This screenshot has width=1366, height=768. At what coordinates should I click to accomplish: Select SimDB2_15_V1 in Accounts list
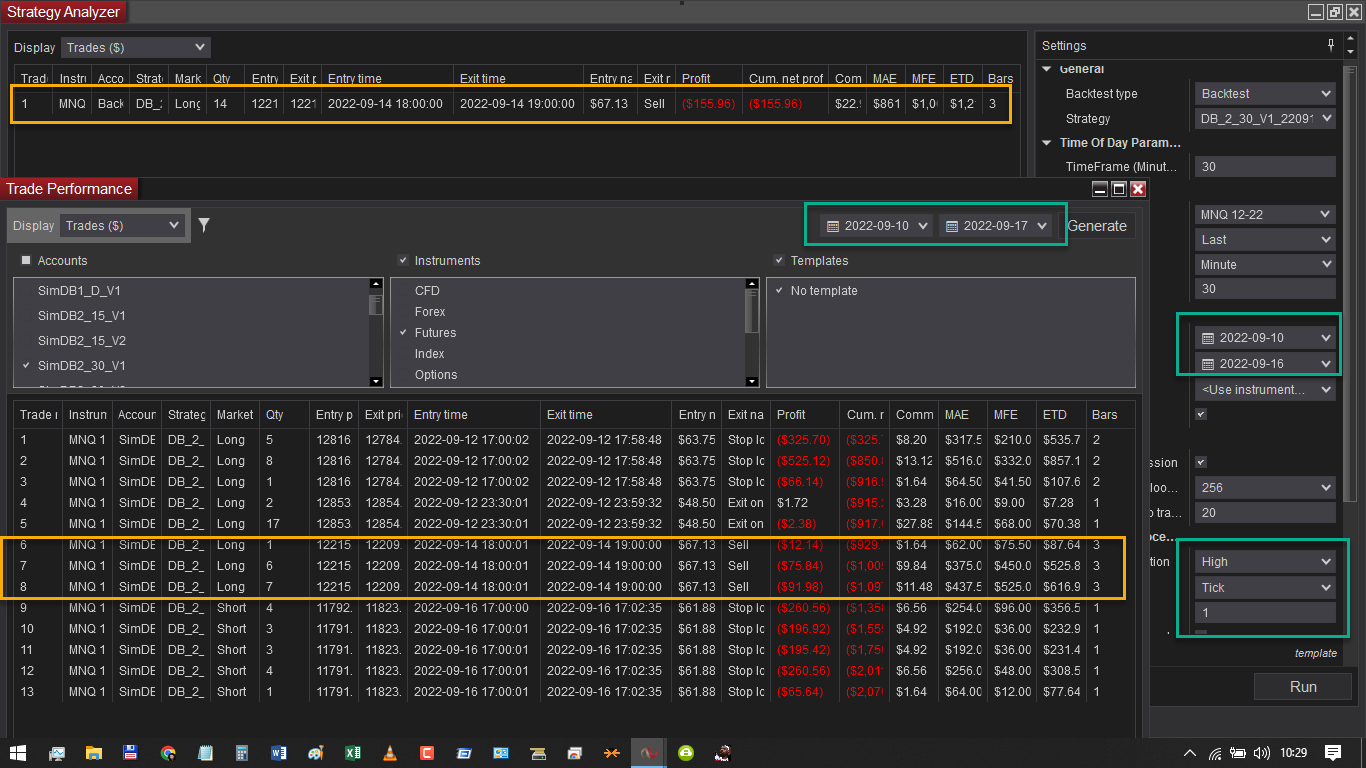tap(82, 316)
